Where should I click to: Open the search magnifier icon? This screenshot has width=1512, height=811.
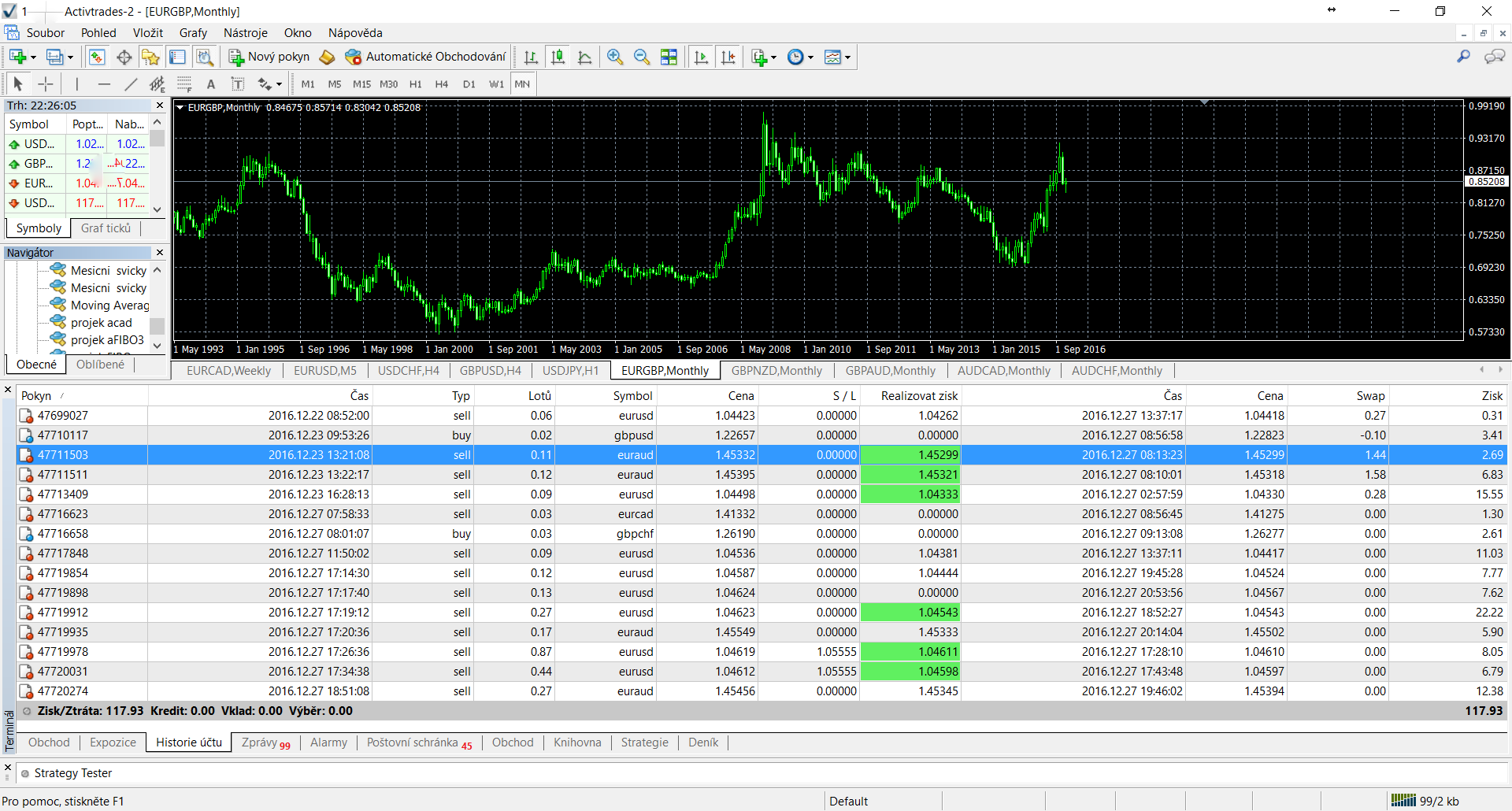[x=1463, y=57]
